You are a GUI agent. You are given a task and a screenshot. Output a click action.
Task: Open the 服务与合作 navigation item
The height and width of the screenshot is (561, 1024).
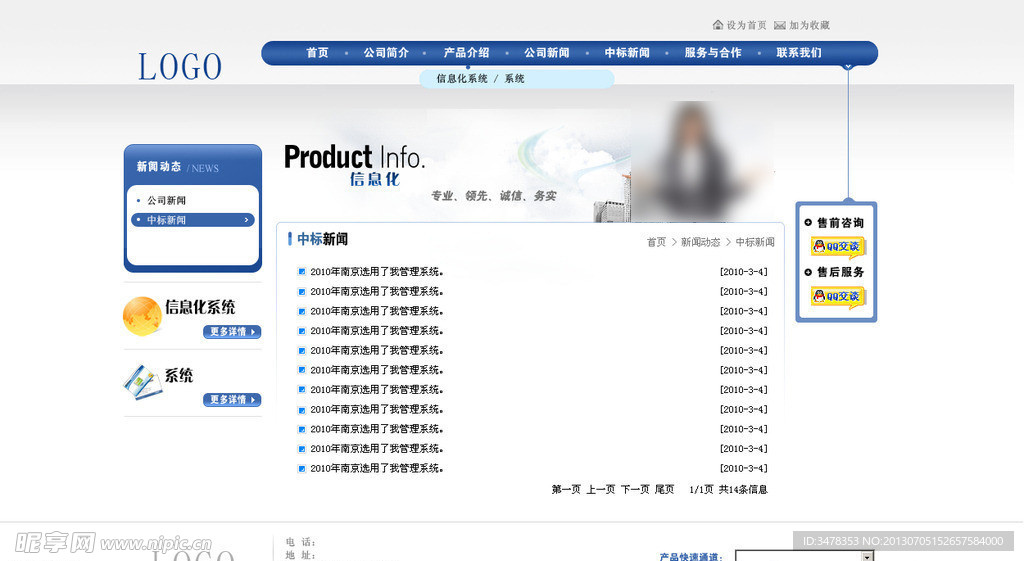click(x=713, y=52)
